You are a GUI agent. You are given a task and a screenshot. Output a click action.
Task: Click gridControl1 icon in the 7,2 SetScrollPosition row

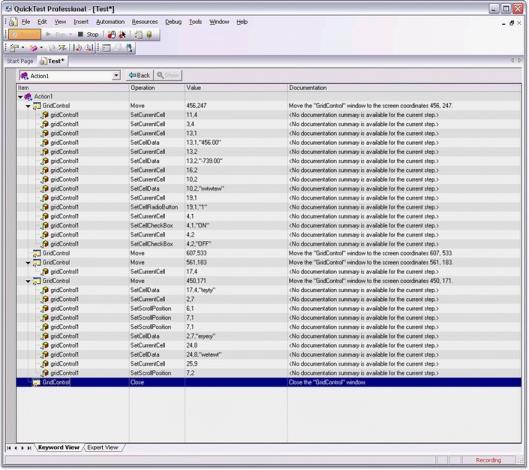tap(45, 373)
